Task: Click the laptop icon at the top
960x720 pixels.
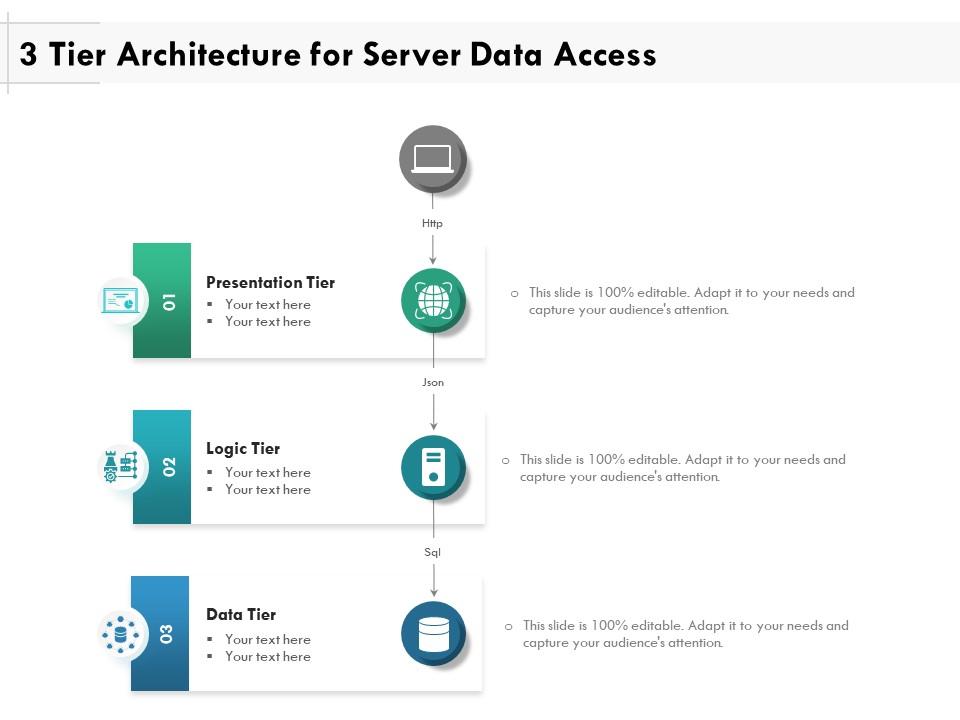Action: point(432,157)
